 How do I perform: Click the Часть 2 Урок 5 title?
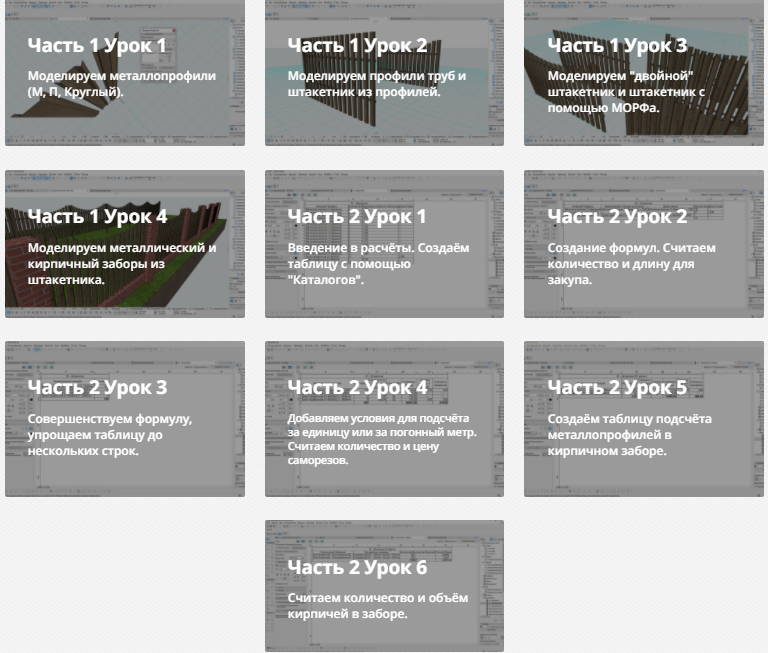coord(617,388)
